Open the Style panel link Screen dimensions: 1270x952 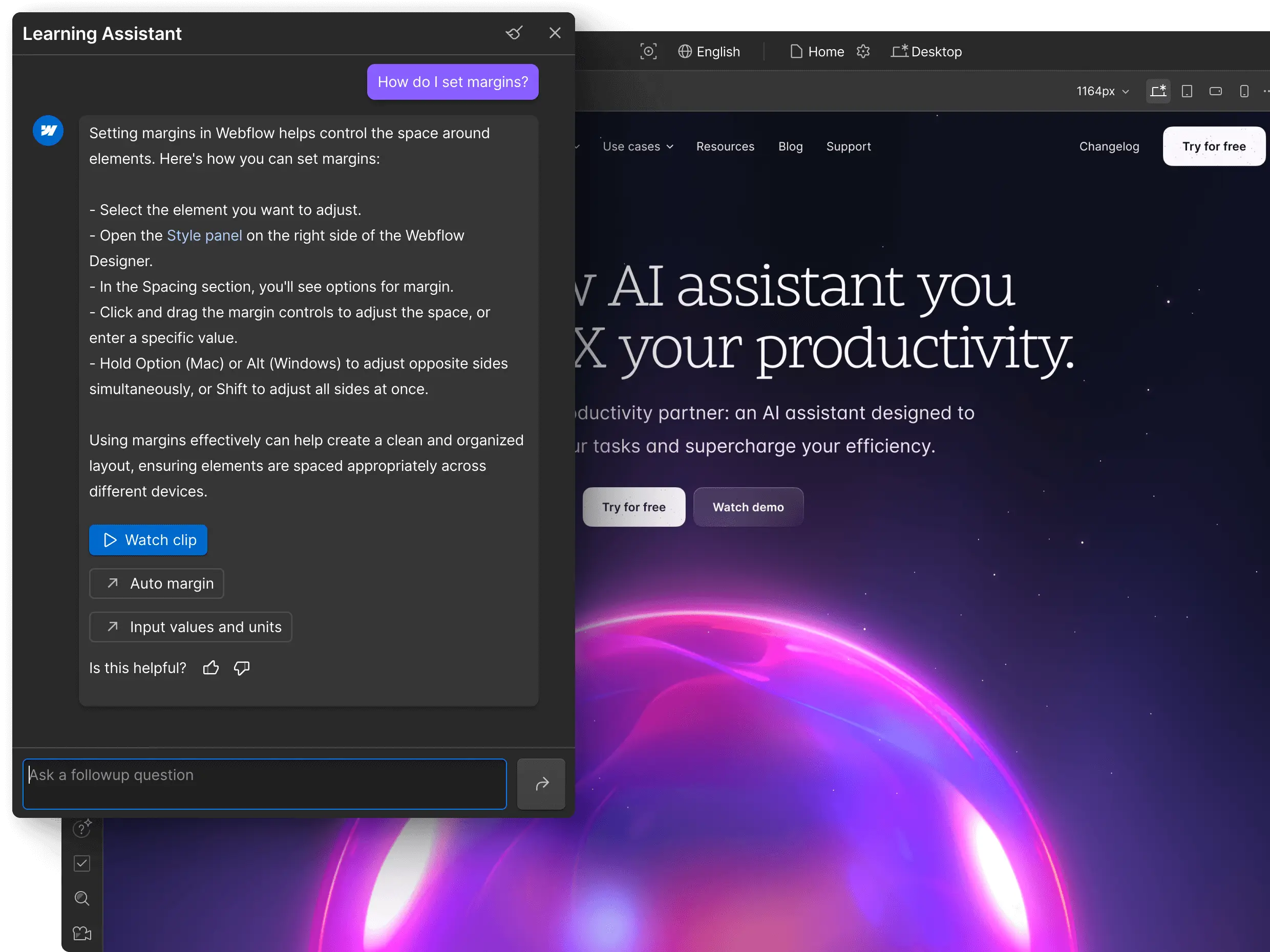point(204,236)
